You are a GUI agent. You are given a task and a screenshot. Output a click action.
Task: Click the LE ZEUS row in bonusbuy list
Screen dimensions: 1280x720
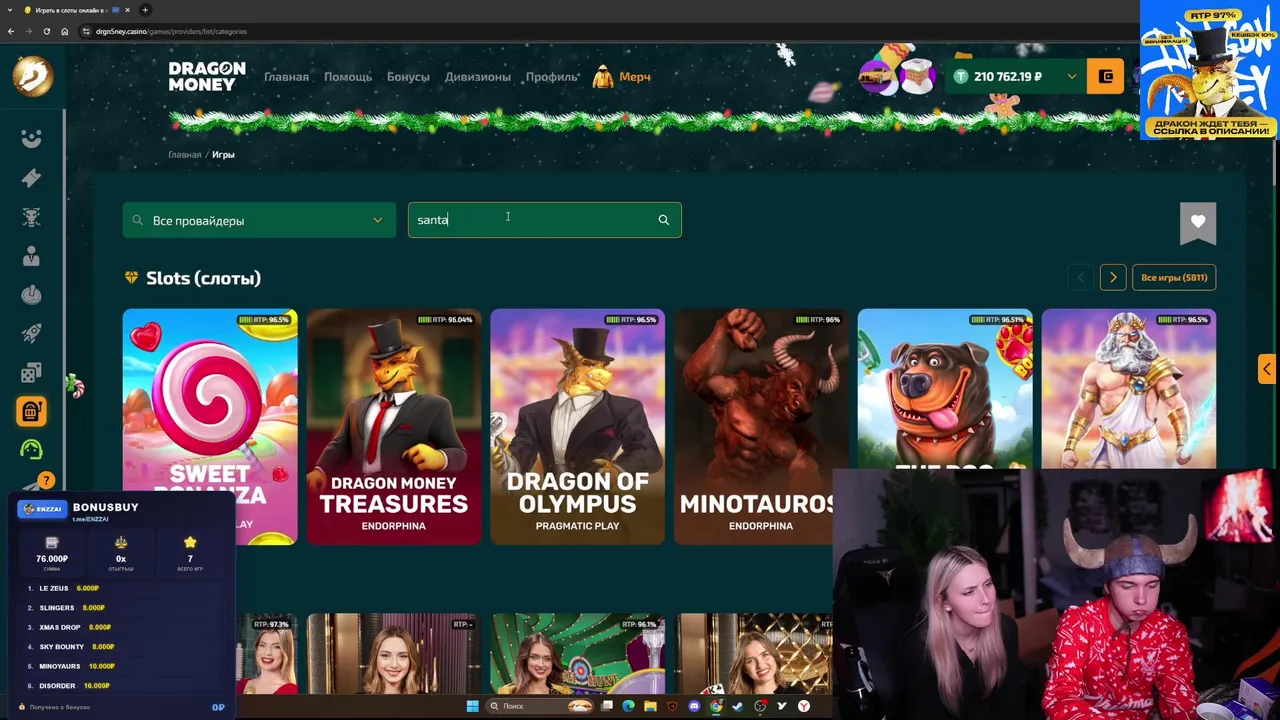[x=120, y=588]
